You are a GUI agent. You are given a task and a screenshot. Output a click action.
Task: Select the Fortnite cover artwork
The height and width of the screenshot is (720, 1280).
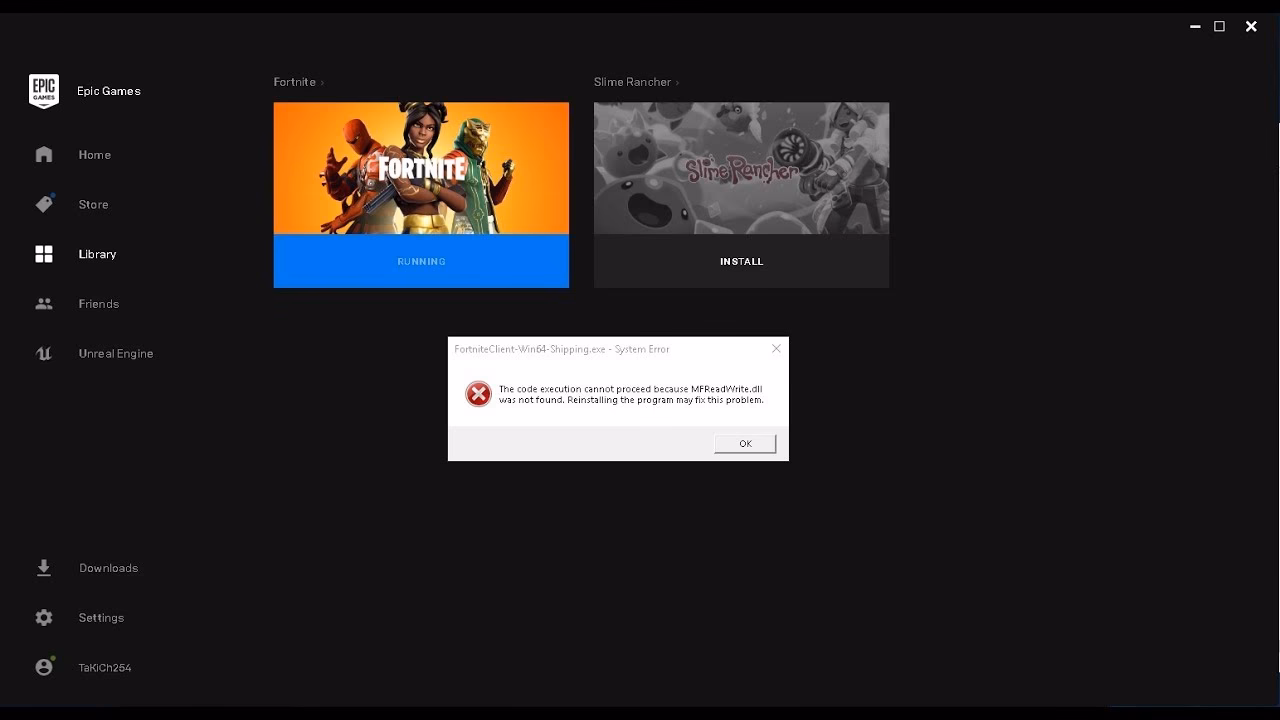click(421, 168)
